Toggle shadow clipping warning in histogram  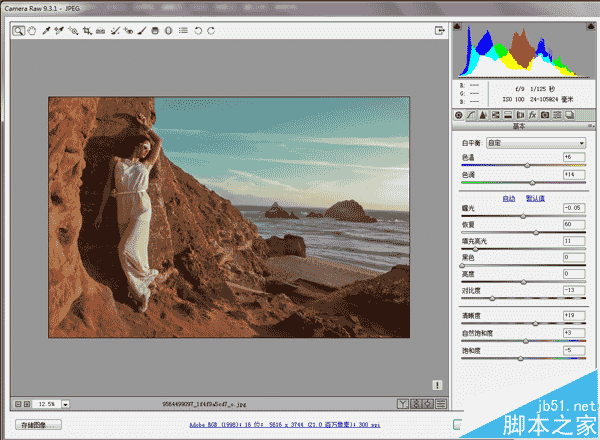point(460,27)
